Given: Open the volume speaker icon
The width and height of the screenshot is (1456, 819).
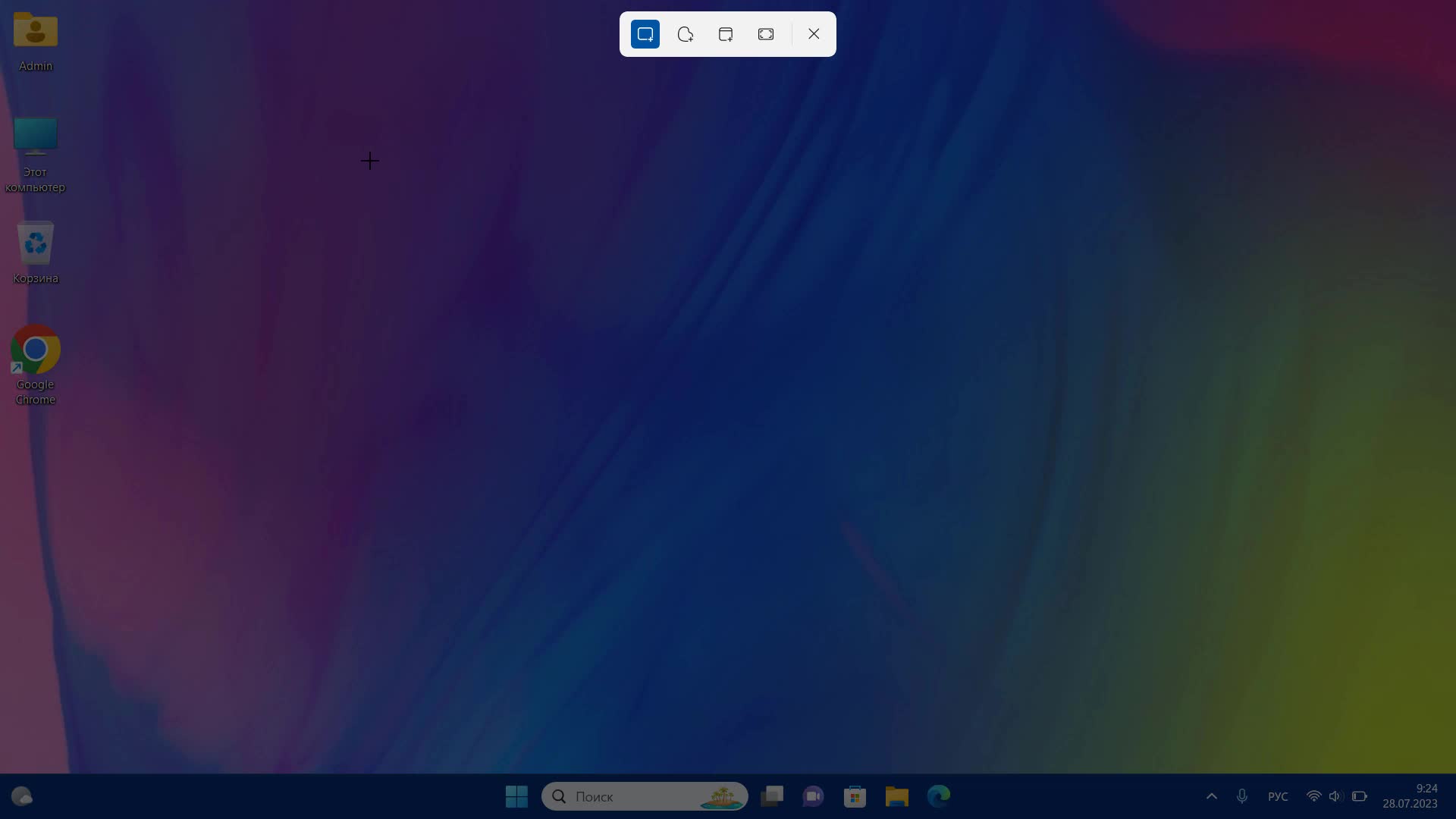Looking at the screenshot, I should [x=1335, y=796].
